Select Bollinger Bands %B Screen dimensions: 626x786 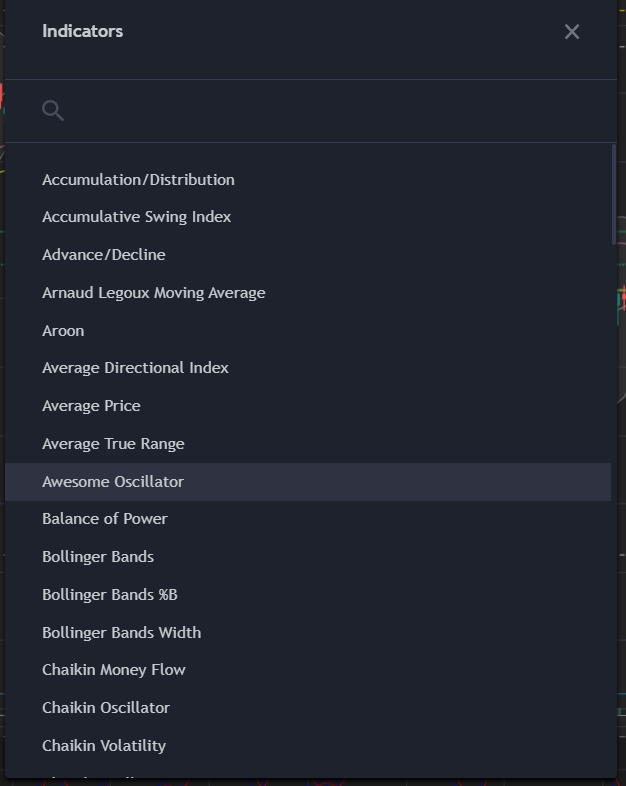pos(308,595)
